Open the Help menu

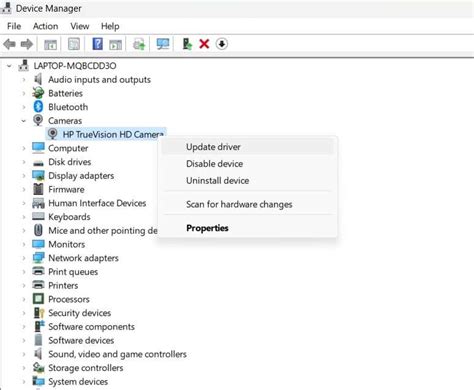pos(110,26)
